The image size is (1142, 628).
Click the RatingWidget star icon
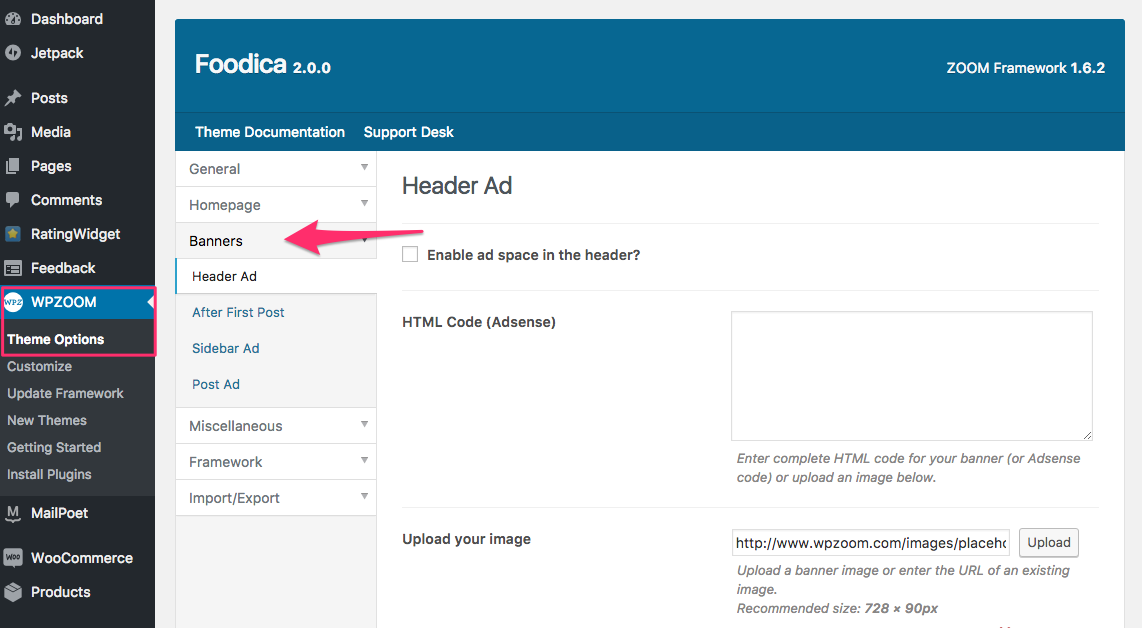point(13,234)
